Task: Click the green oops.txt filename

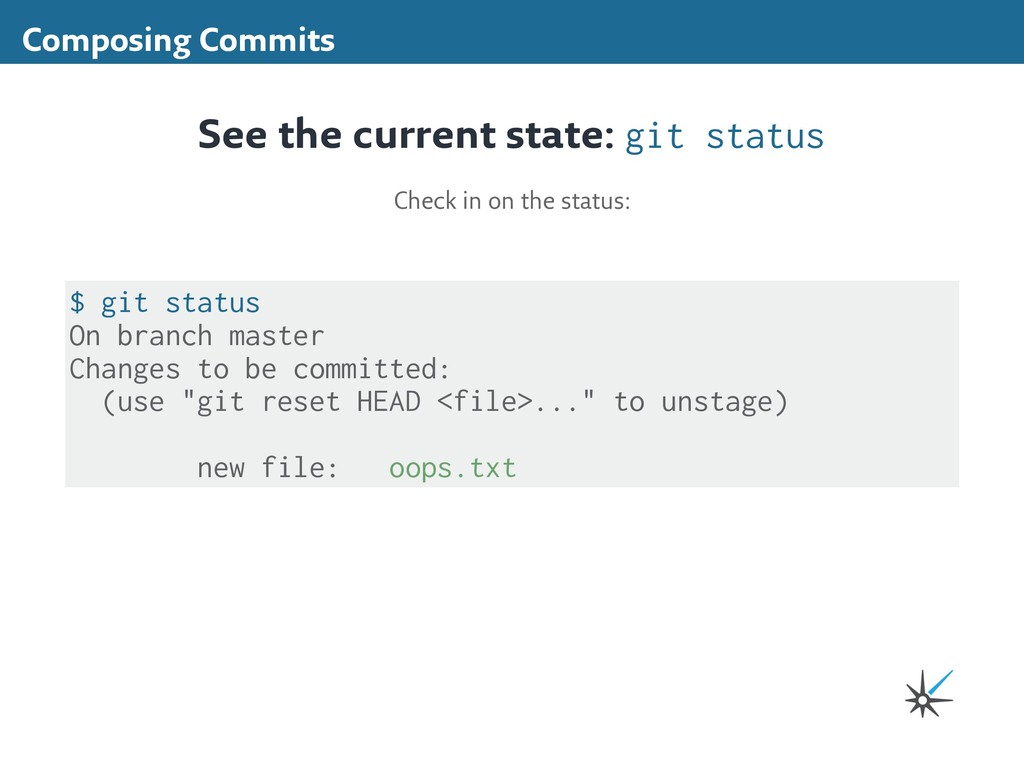Action: pyautogui.click(x=453, y=469)
